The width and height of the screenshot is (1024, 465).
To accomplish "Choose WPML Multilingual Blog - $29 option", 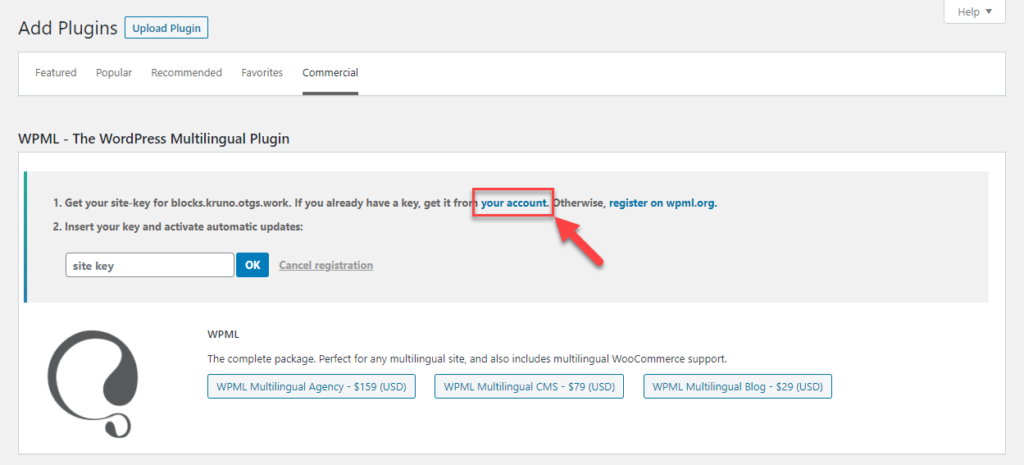I will 737,387.
